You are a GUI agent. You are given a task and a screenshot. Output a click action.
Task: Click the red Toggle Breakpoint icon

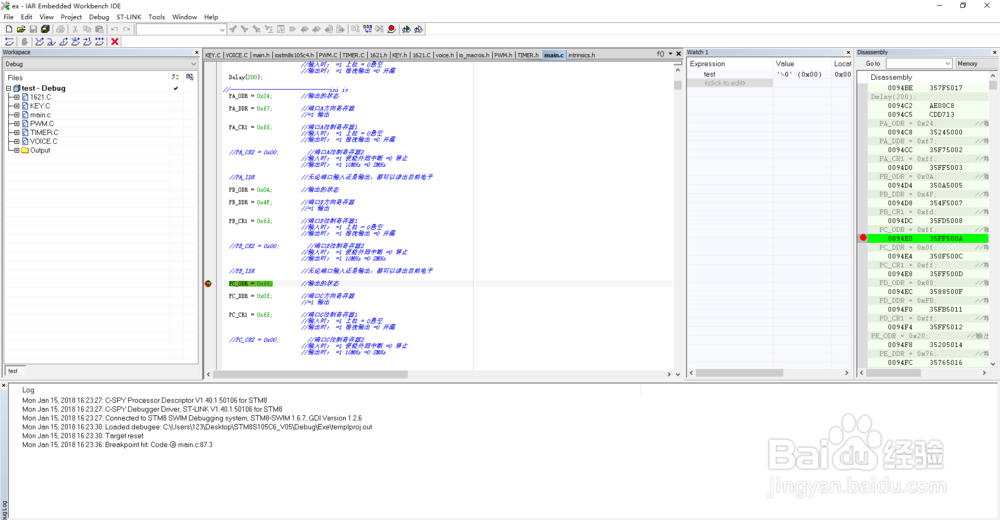(x=392, y=29)
